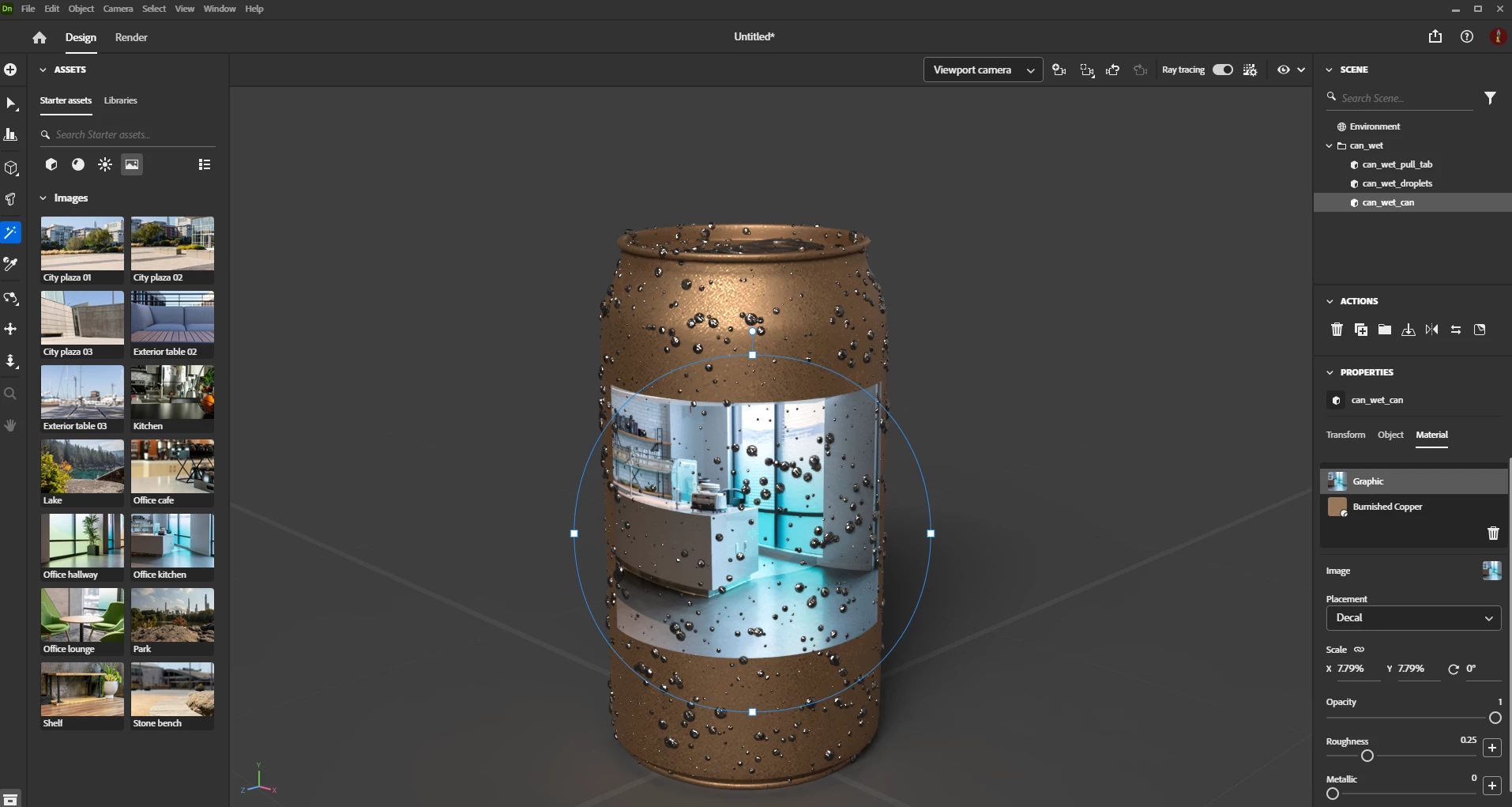This screenshot has height=807, width=1512.
Task: Click the Camera undo icon
Action: coord(1113,70)
